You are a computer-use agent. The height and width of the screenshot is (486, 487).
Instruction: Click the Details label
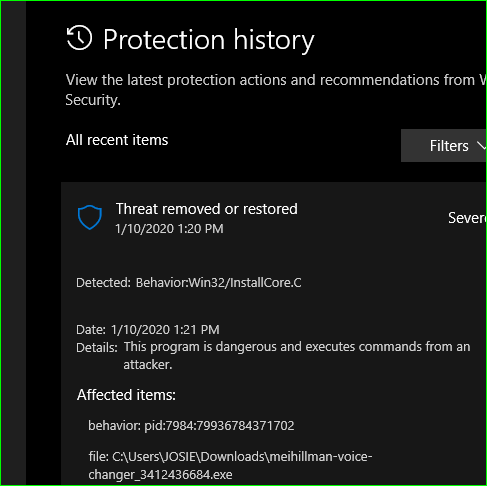click(x=97, y=348)
